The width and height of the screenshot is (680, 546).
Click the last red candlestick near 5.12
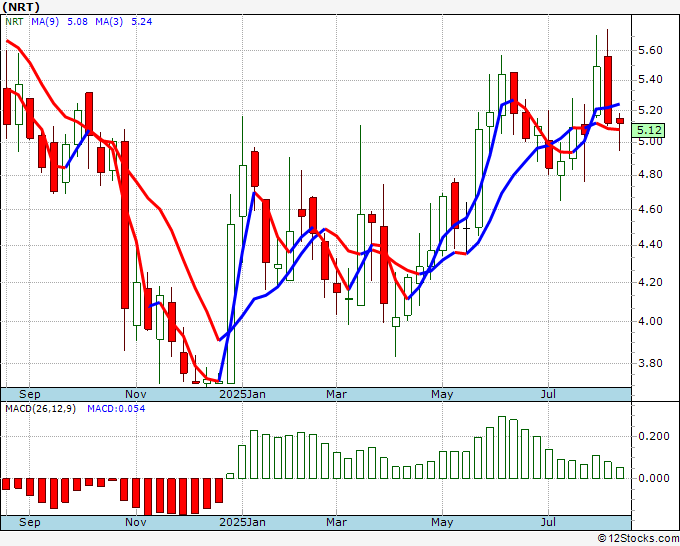pos(620,121)
